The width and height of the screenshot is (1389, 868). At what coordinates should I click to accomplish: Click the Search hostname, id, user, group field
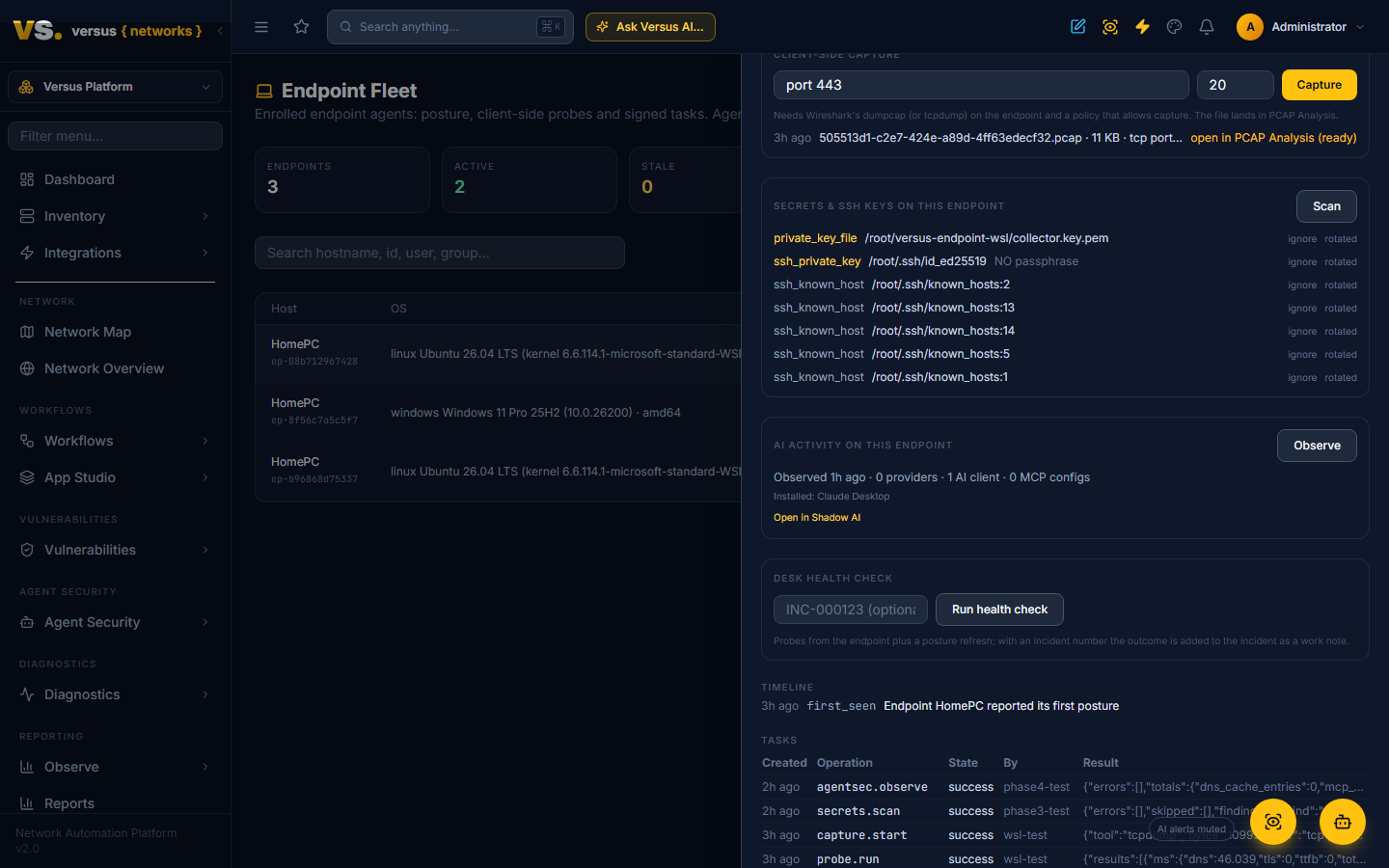pos(440,253)
